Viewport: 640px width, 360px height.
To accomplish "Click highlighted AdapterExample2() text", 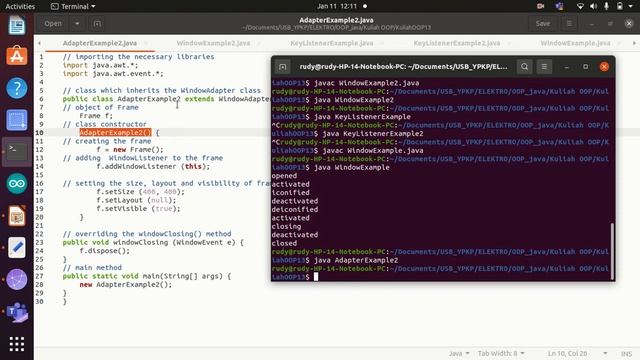I will tap(116, 133).
